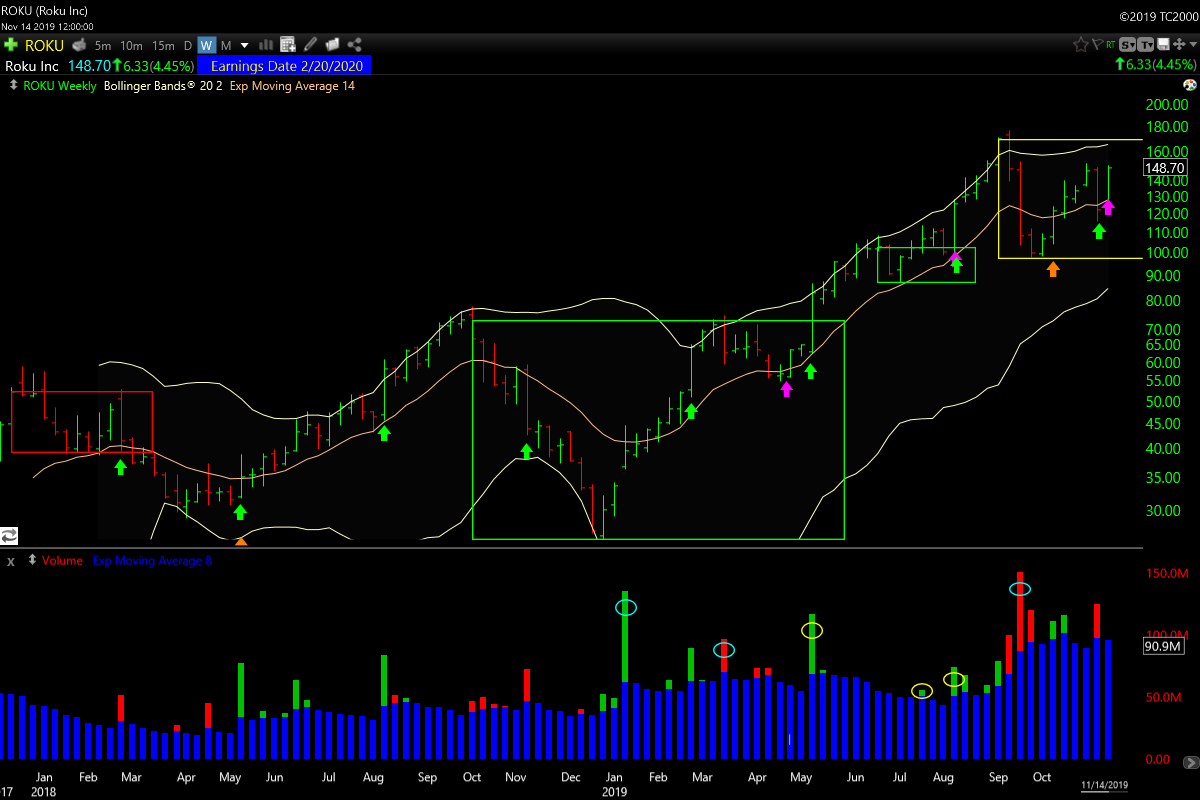Open the chart style bars icon

click(x=267, y=45)
